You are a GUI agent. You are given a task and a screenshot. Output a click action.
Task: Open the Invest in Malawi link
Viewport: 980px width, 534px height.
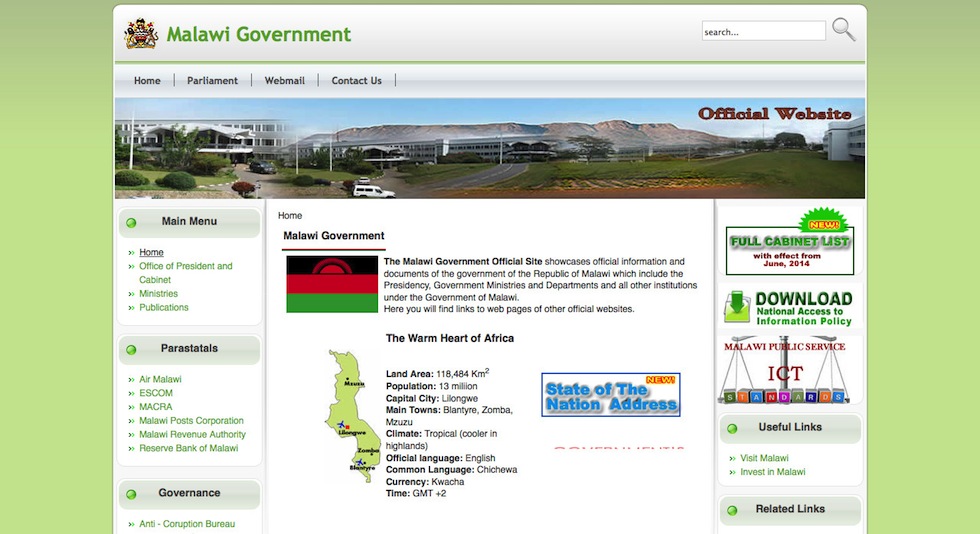click(x=772, y=471)
